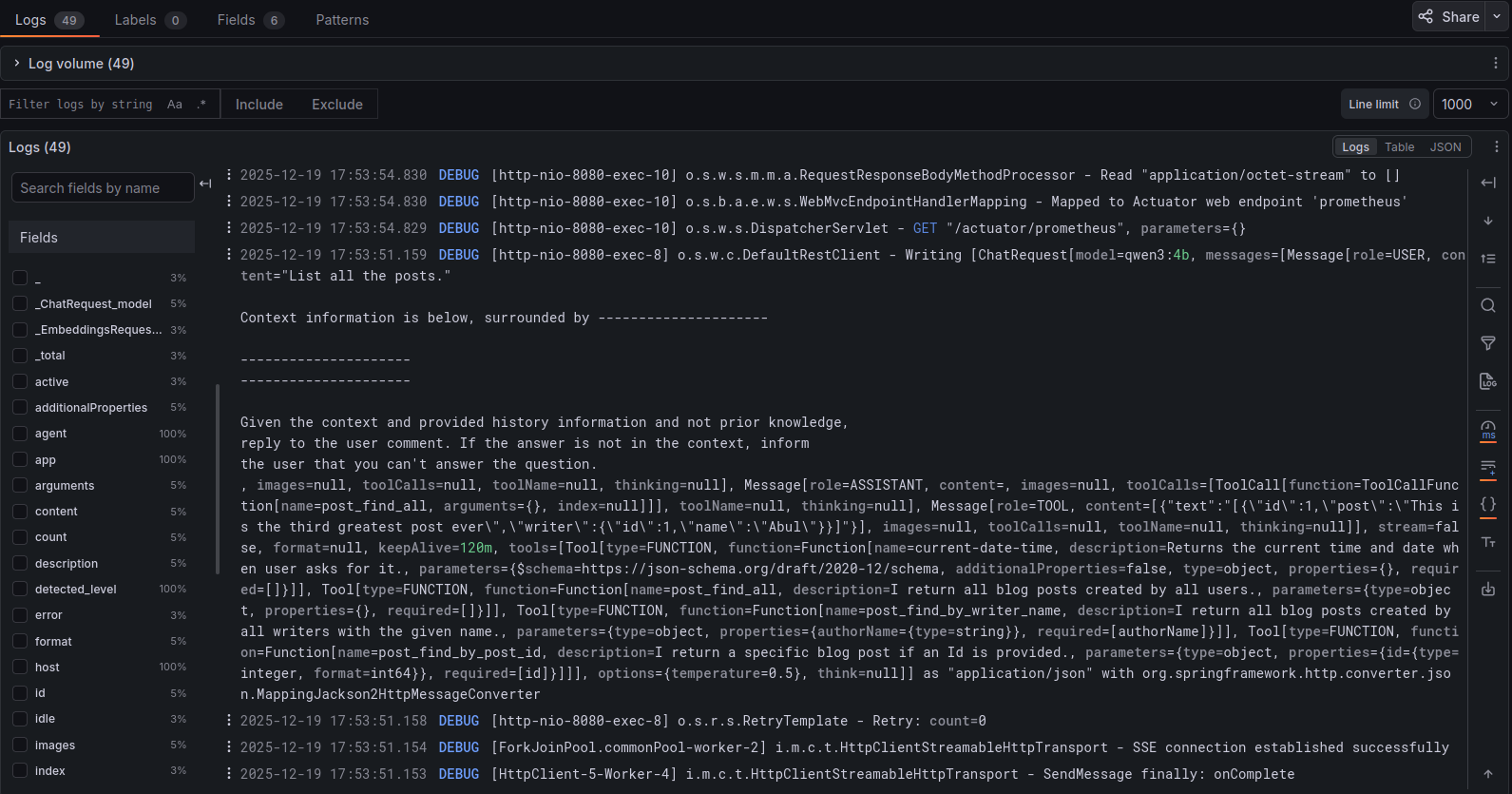This screenshot has height=794, width=1512.
Task: Click the scroll to top arrow
Action: (1488, 774)
